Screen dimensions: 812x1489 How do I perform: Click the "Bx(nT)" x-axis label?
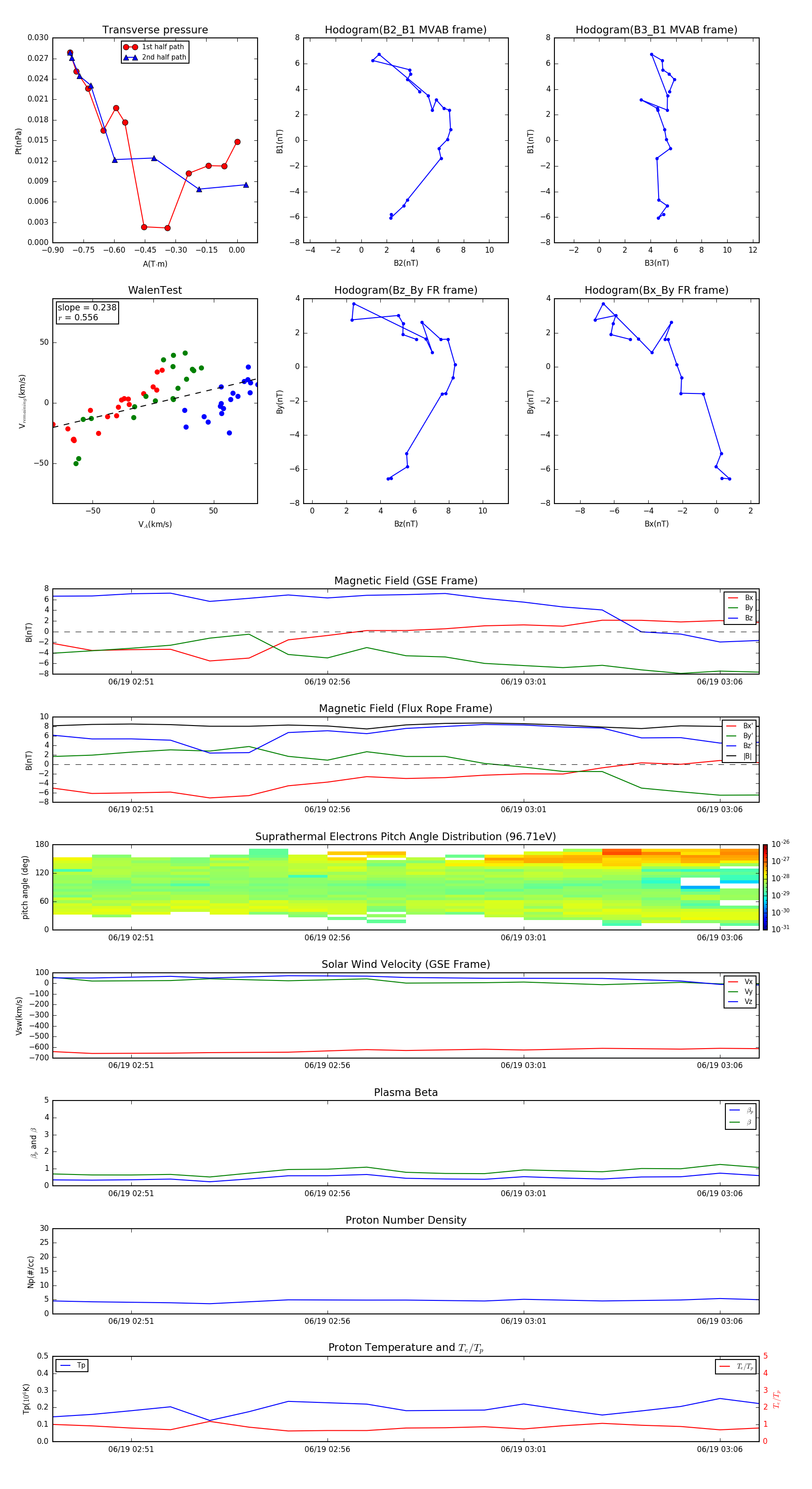656,524
